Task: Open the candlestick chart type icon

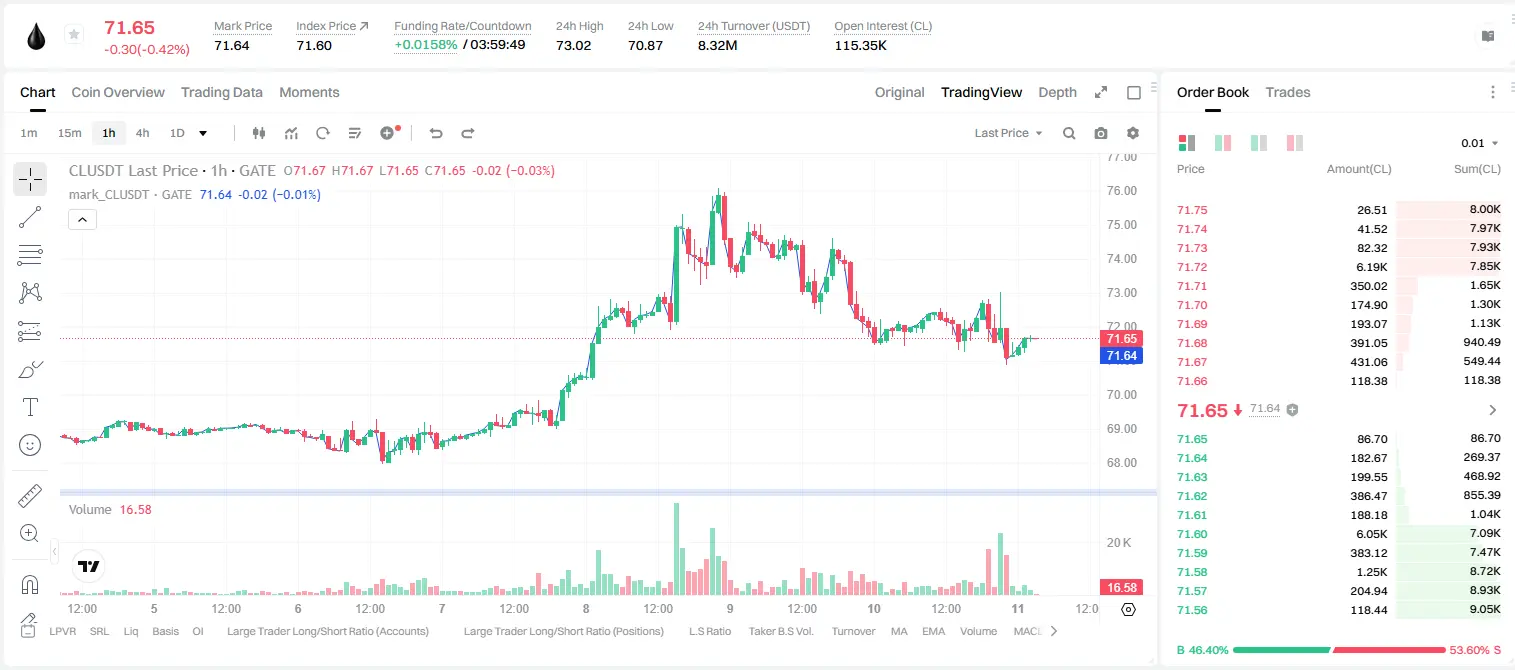Action: point(259,133)
